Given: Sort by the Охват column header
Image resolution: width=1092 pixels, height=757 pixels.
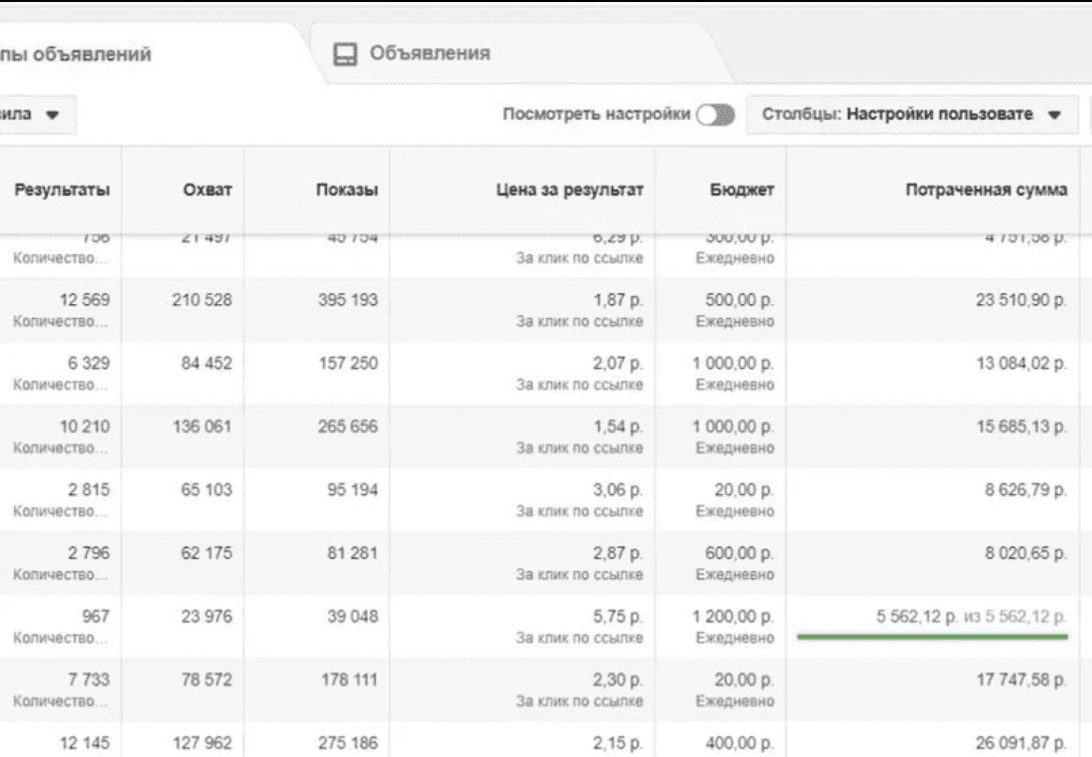Looking at the screenshot, I should [x=207, y=190].
